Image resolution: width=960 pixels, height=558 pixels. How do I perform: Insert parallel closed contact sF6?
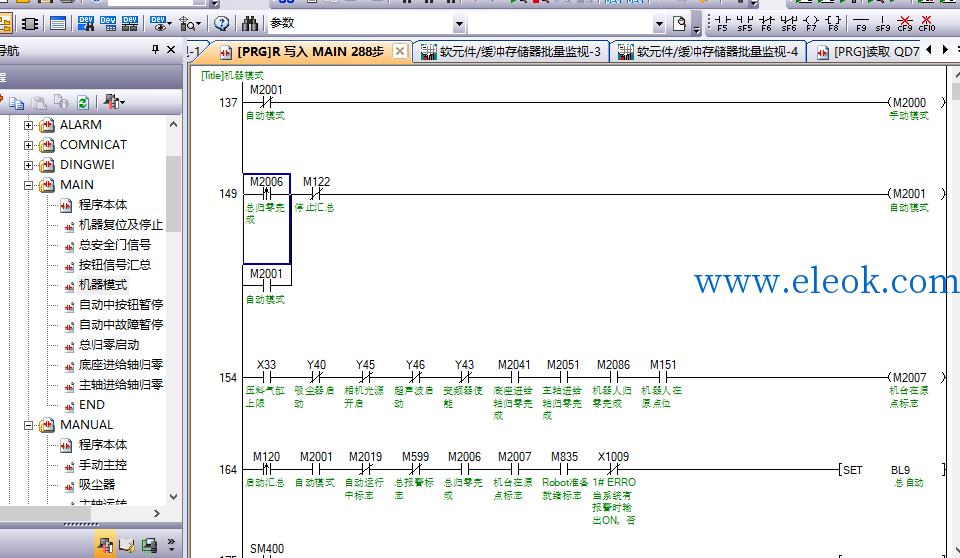point(789,23)
